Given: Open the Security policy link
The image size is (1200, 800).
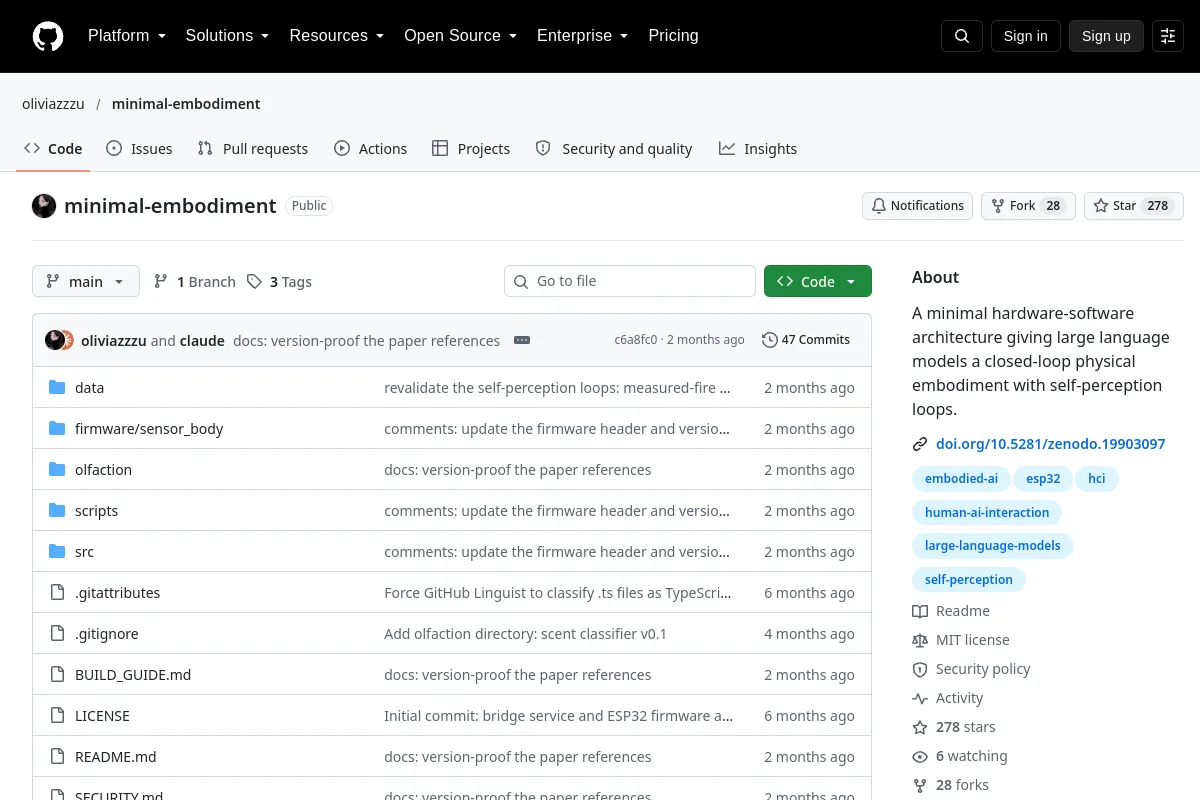Looking at the screenshot, I should click(971, 669).
